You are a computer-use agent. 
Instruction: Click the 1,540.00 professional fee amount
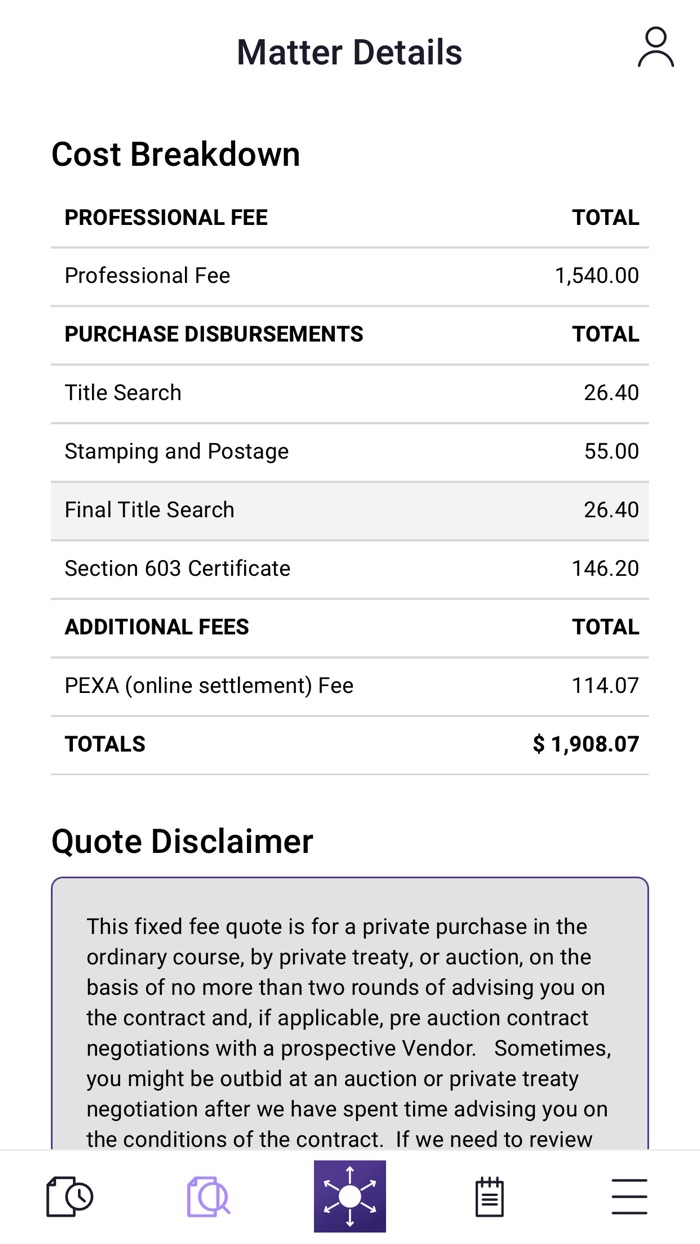coord(597,276)
